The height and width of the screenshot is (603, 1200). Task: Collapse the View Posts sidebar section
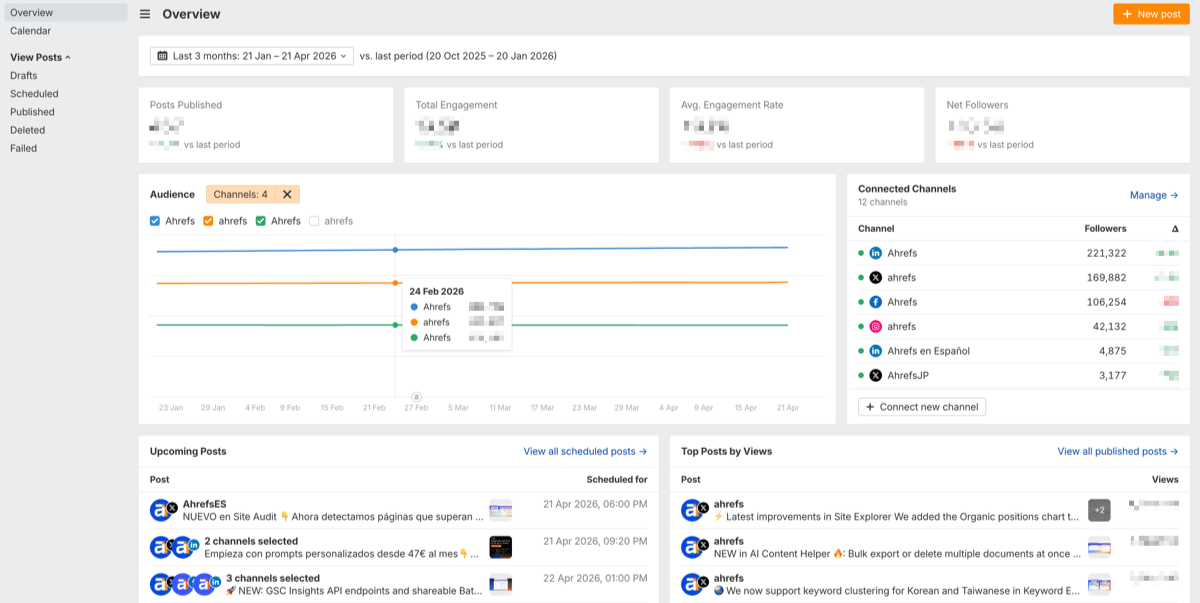point(40,57)
